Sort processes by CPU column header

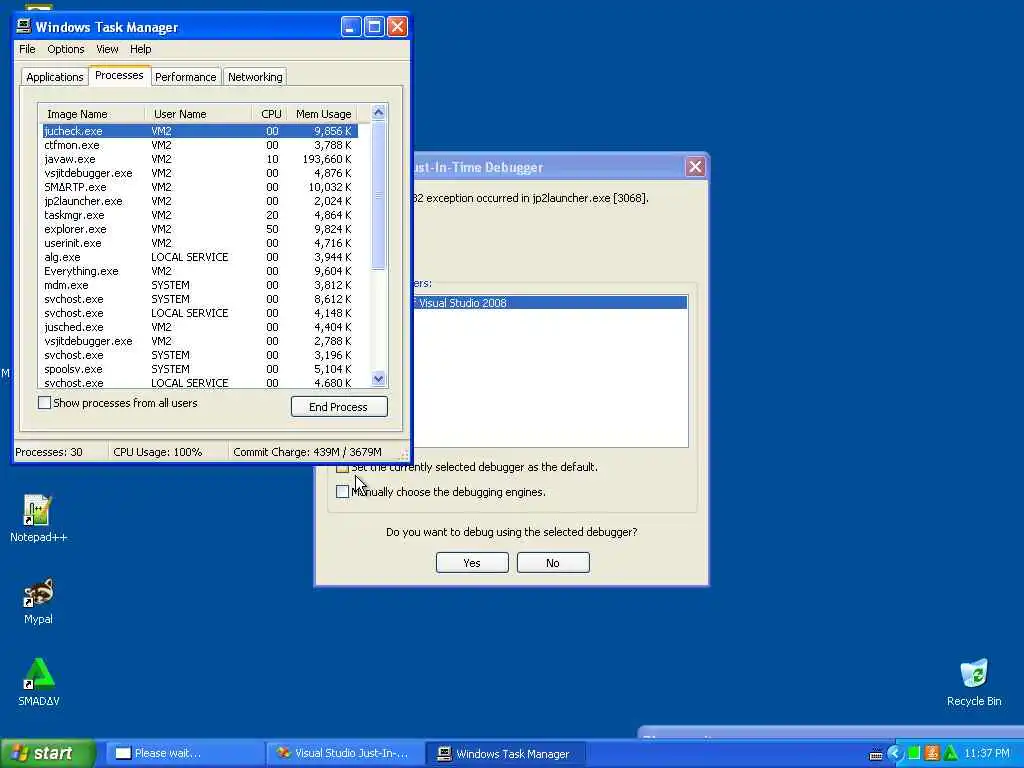pyautogui.click(x=270, y=114)
